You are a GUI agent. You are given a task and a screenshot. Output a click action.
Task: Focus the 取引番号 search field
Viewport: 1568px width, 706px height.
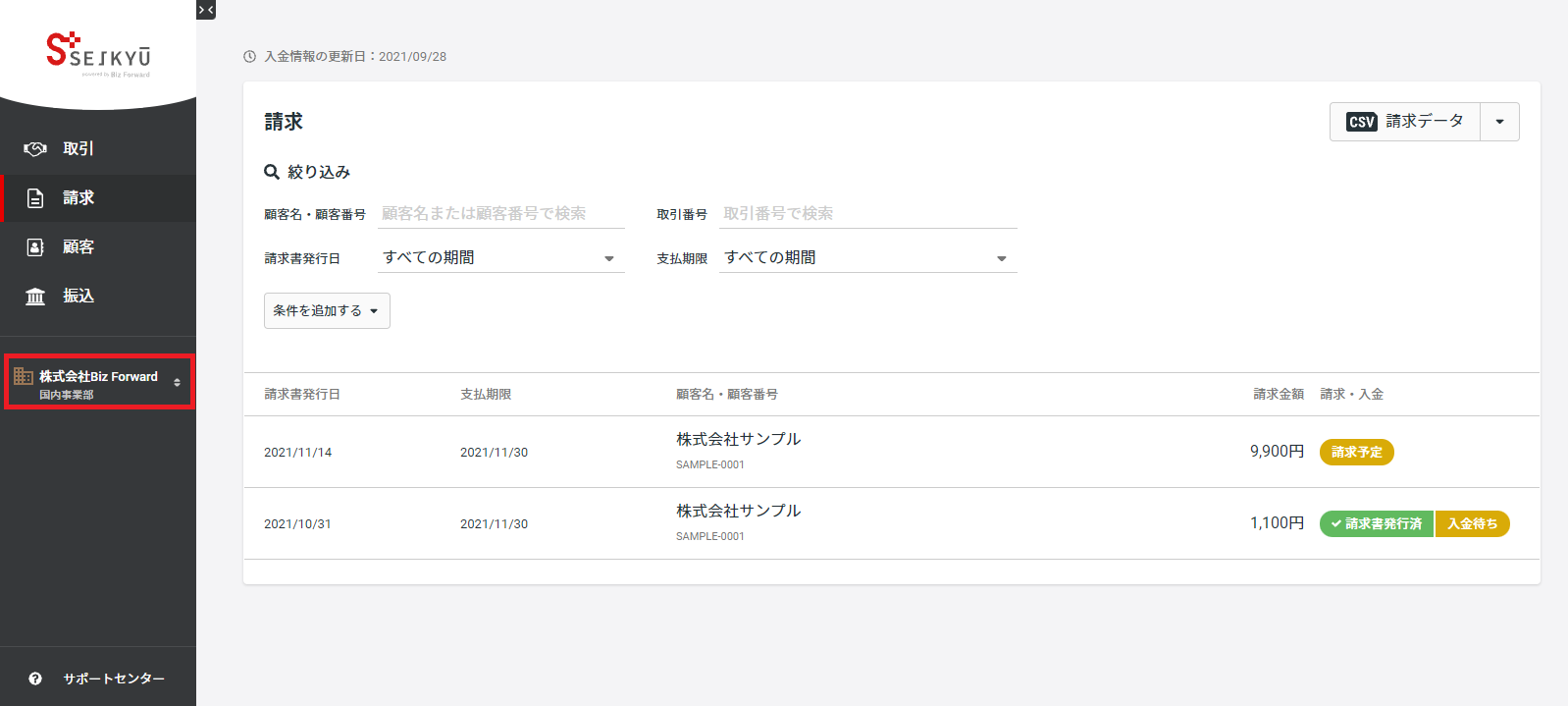pos(868,213)
